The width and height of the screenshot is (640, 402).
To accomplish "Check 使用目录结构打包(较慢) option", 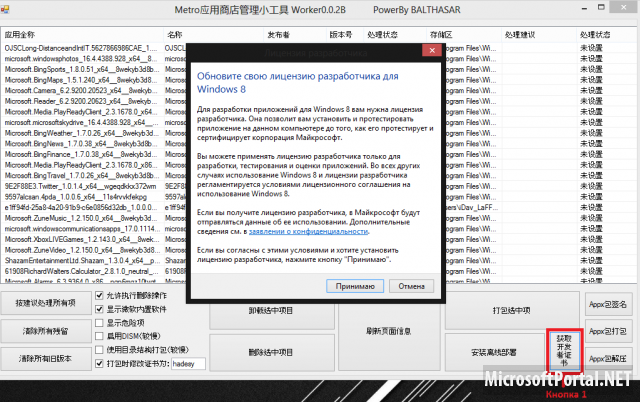I will tap(99, 350).
